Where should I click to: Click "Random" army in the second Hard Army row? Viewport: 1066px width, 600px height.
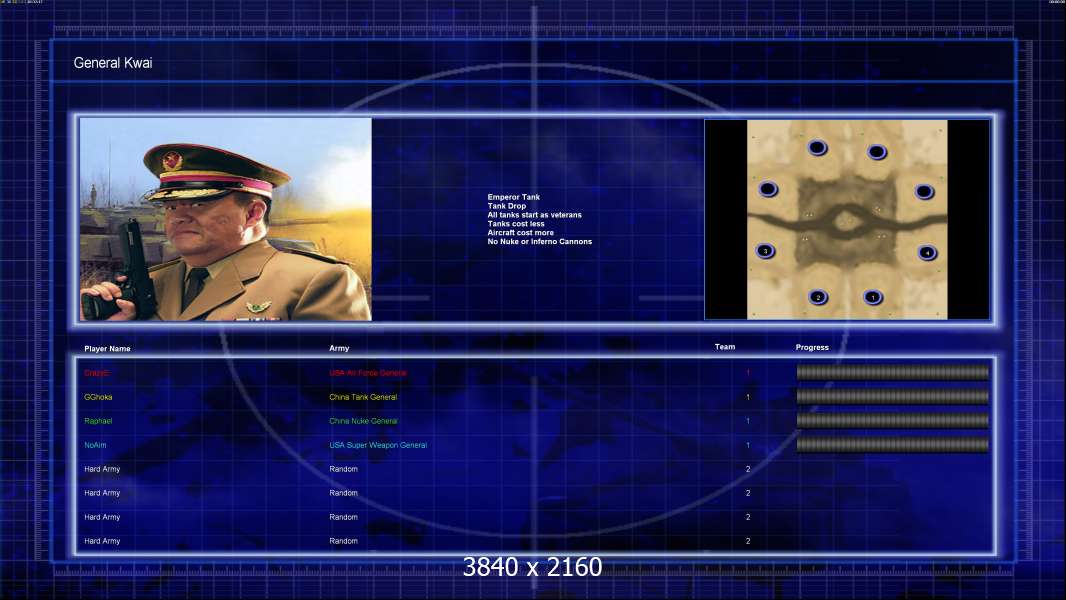343,493
